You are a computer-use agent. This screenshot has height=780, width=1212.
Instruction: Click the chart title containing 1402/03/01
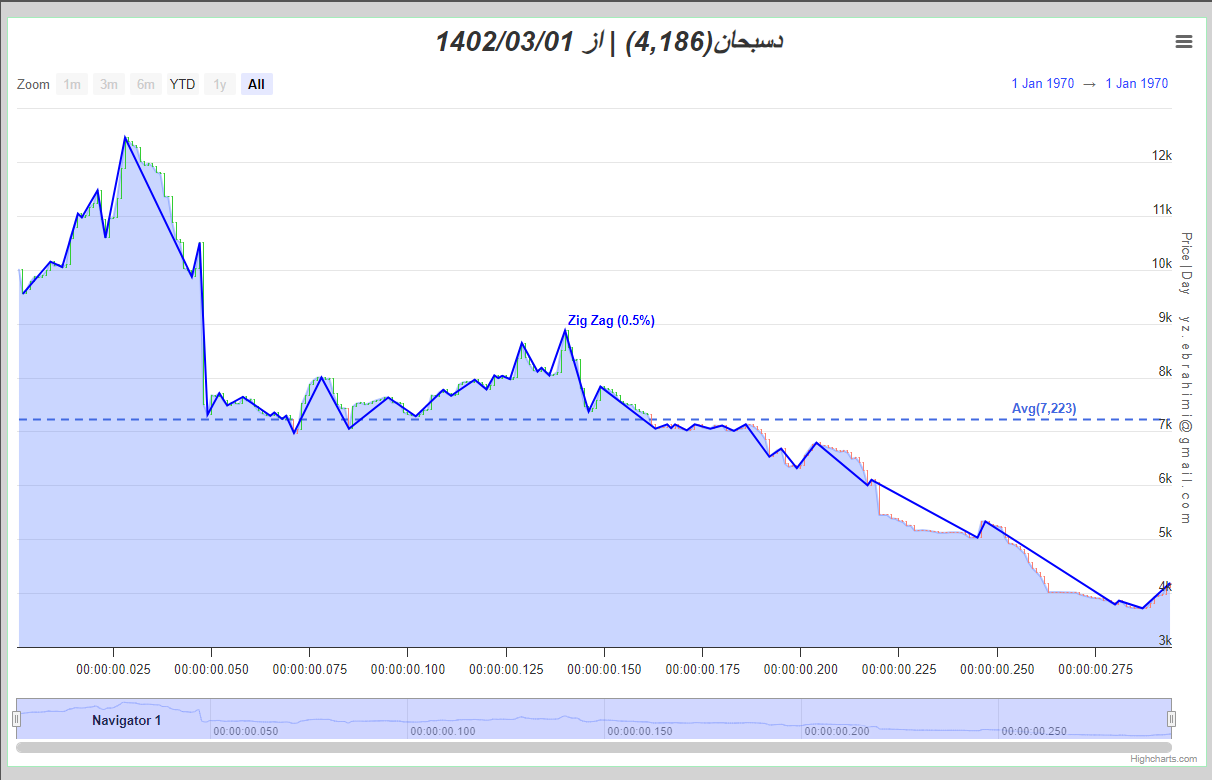(x=608, y=42)
